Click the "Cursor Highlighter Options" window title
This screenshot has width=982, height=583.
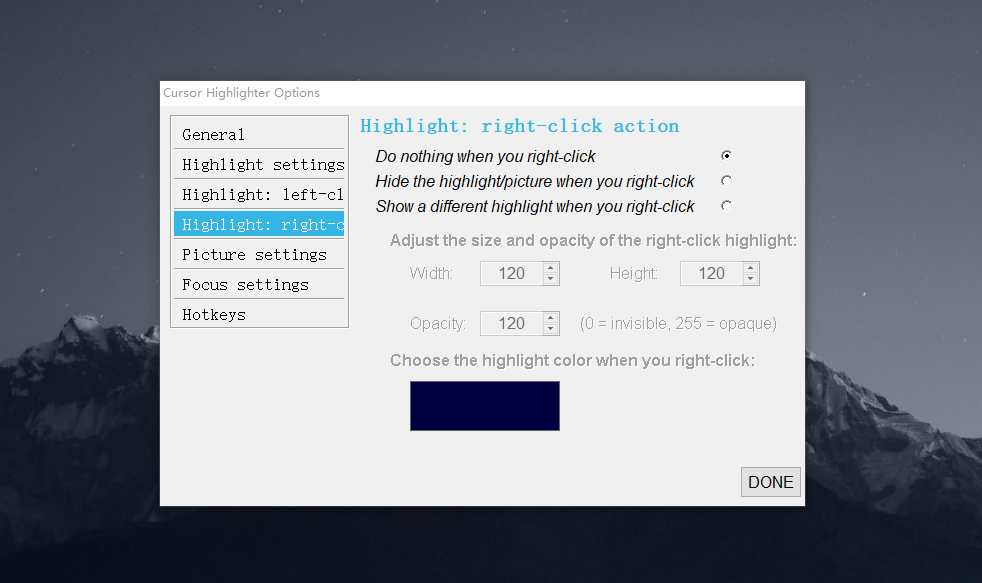(241, 93)
